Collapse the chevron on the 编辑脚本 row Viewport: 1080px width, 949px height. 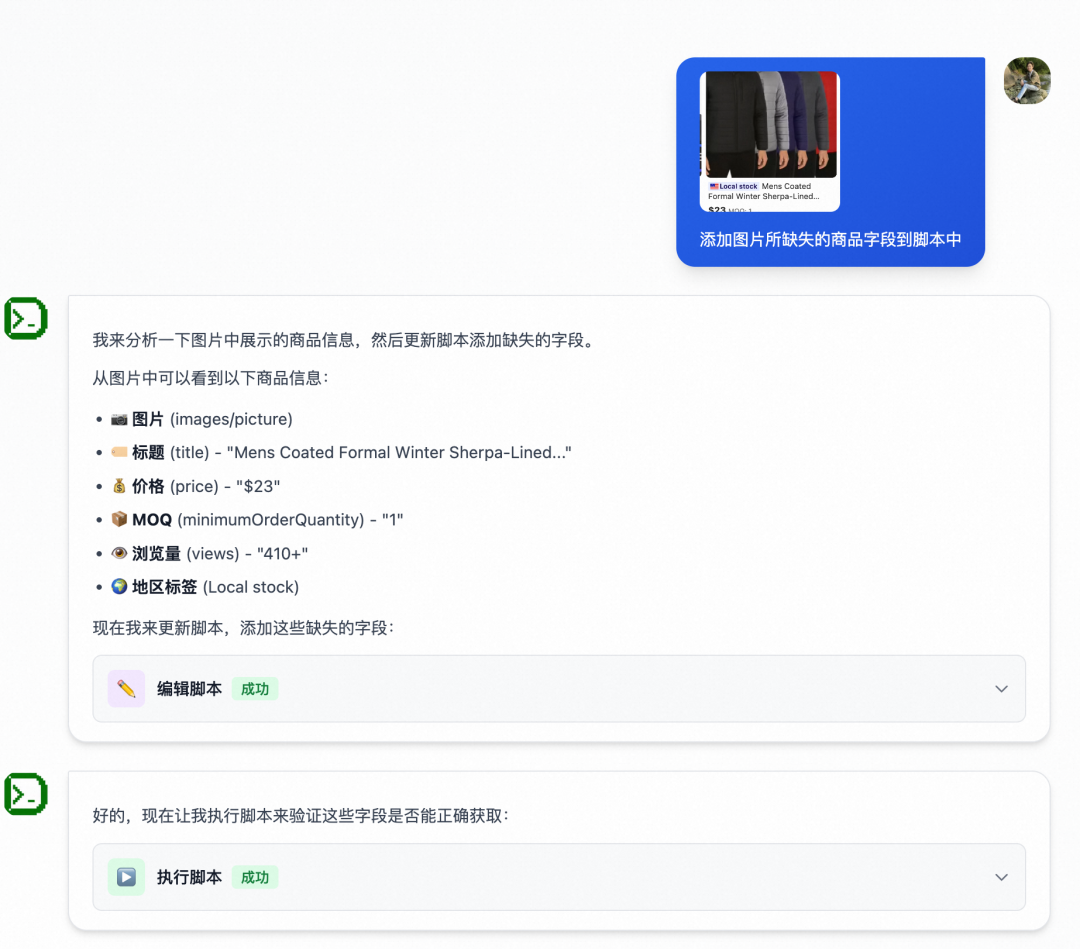point(1000,688)
